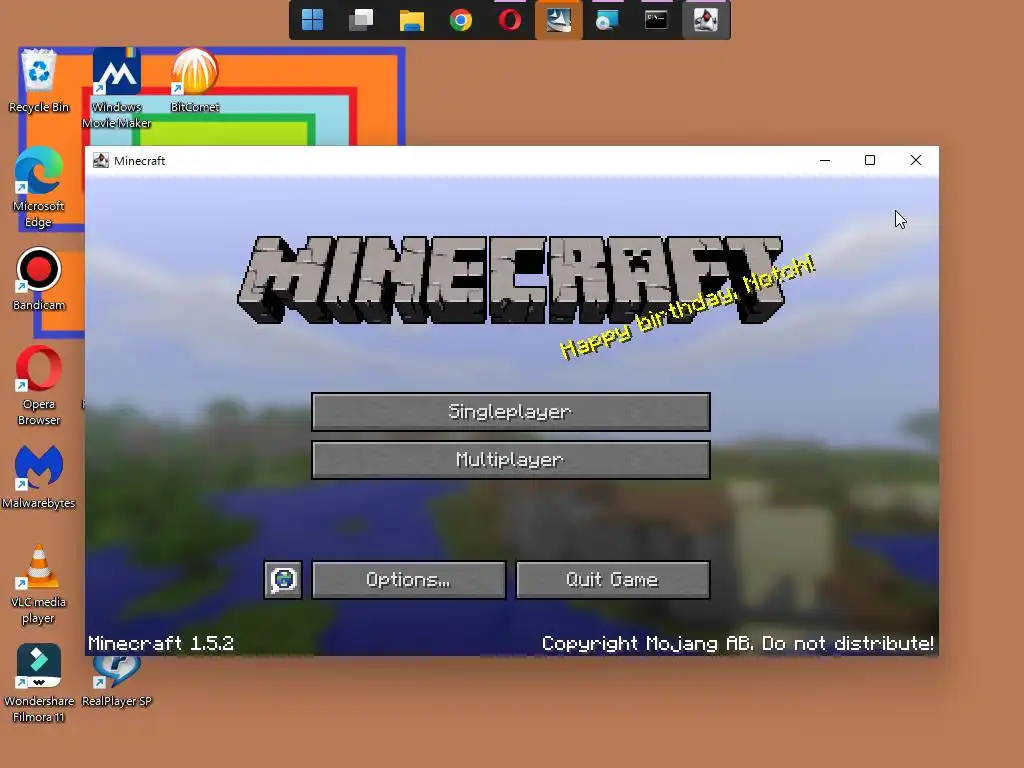The height and width of the screenshot is (768, 1024).
Task: Open the disc-and-monitor app in the taskbar
Action: click(x=607, y=20)
